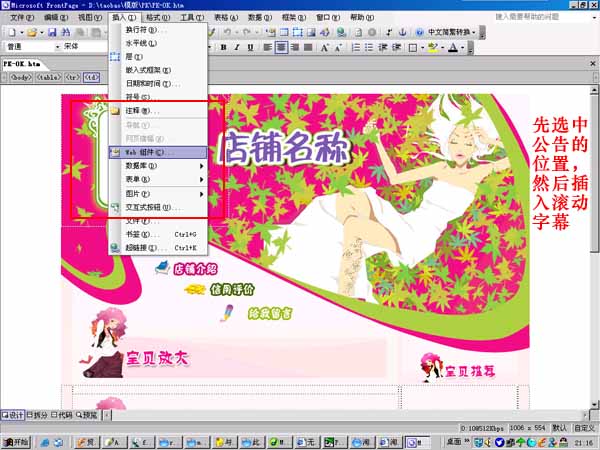Select the <table> tag selector
This screenshot has width=600, height=450.
pyautogui.click(x=49, y=77)
